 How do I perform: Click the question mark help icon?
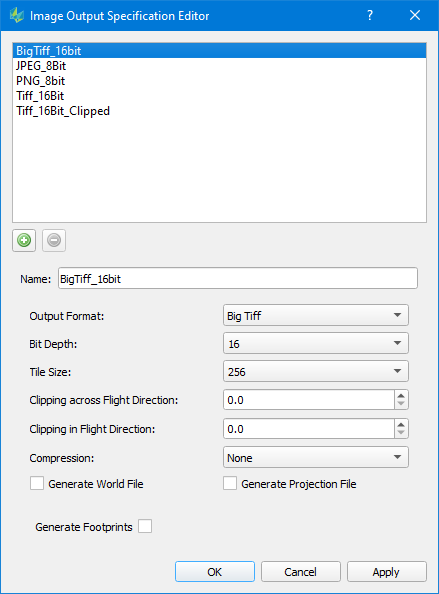[370, 16]
